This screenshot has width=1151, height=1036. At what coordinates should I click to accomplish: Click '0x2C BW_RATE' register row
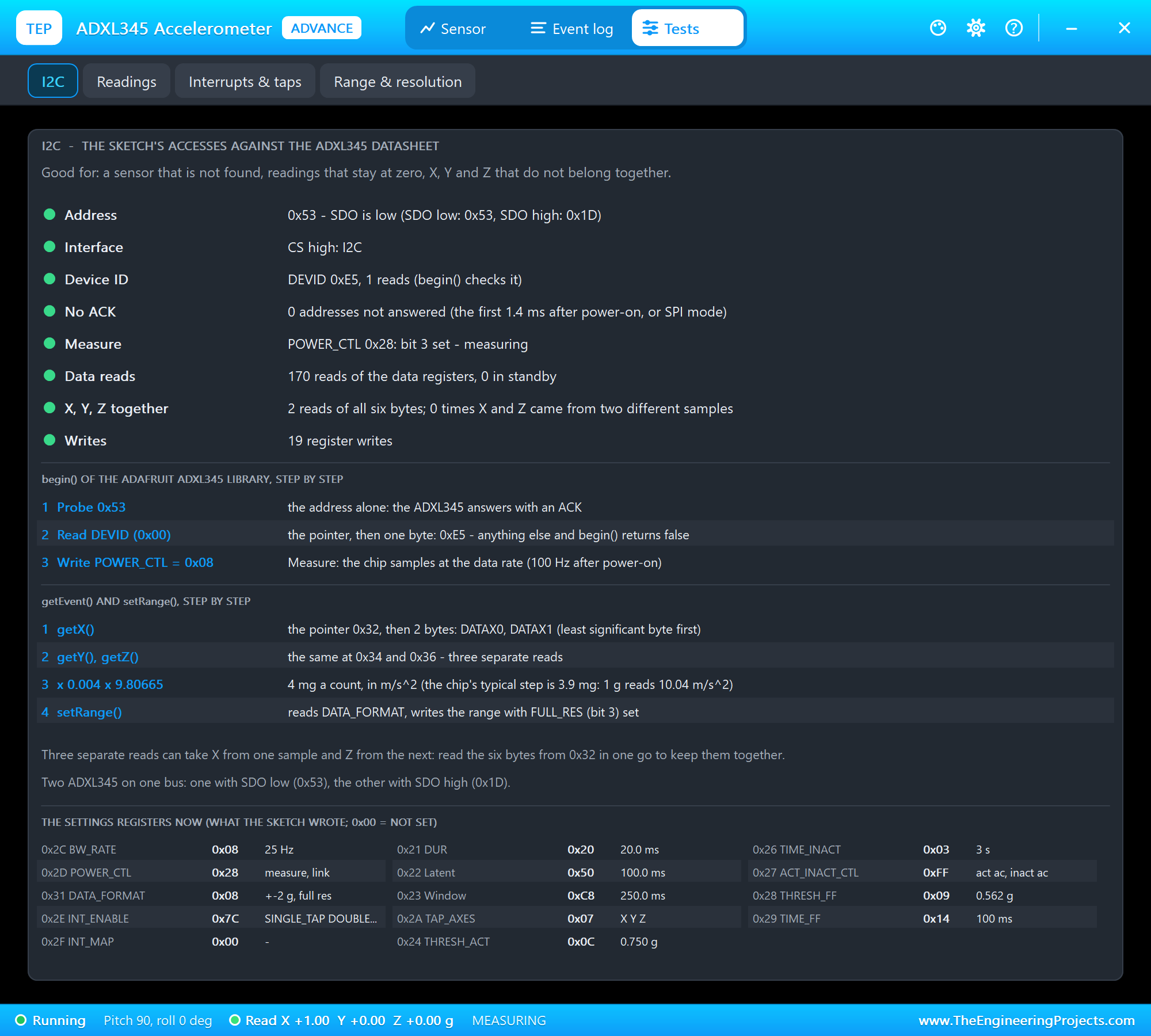point(211,850)
